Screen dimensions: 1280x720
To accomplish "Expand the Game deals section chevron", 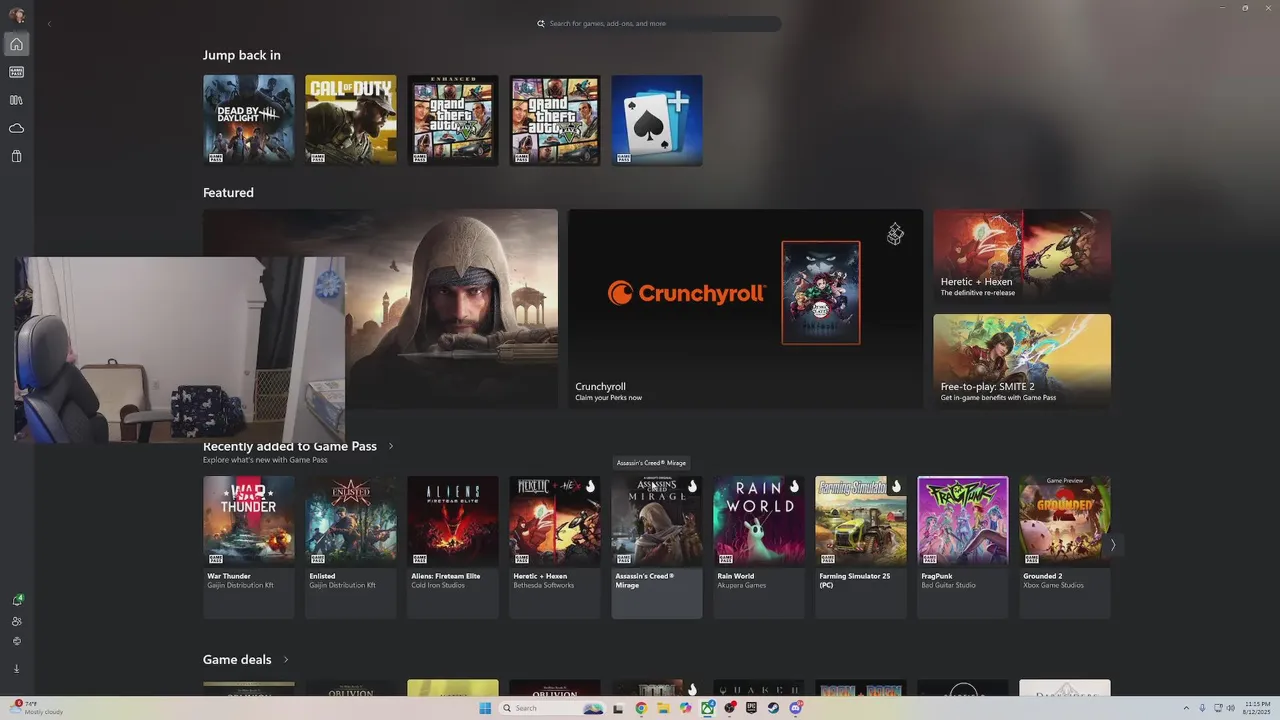I will [x=286, y=659].
